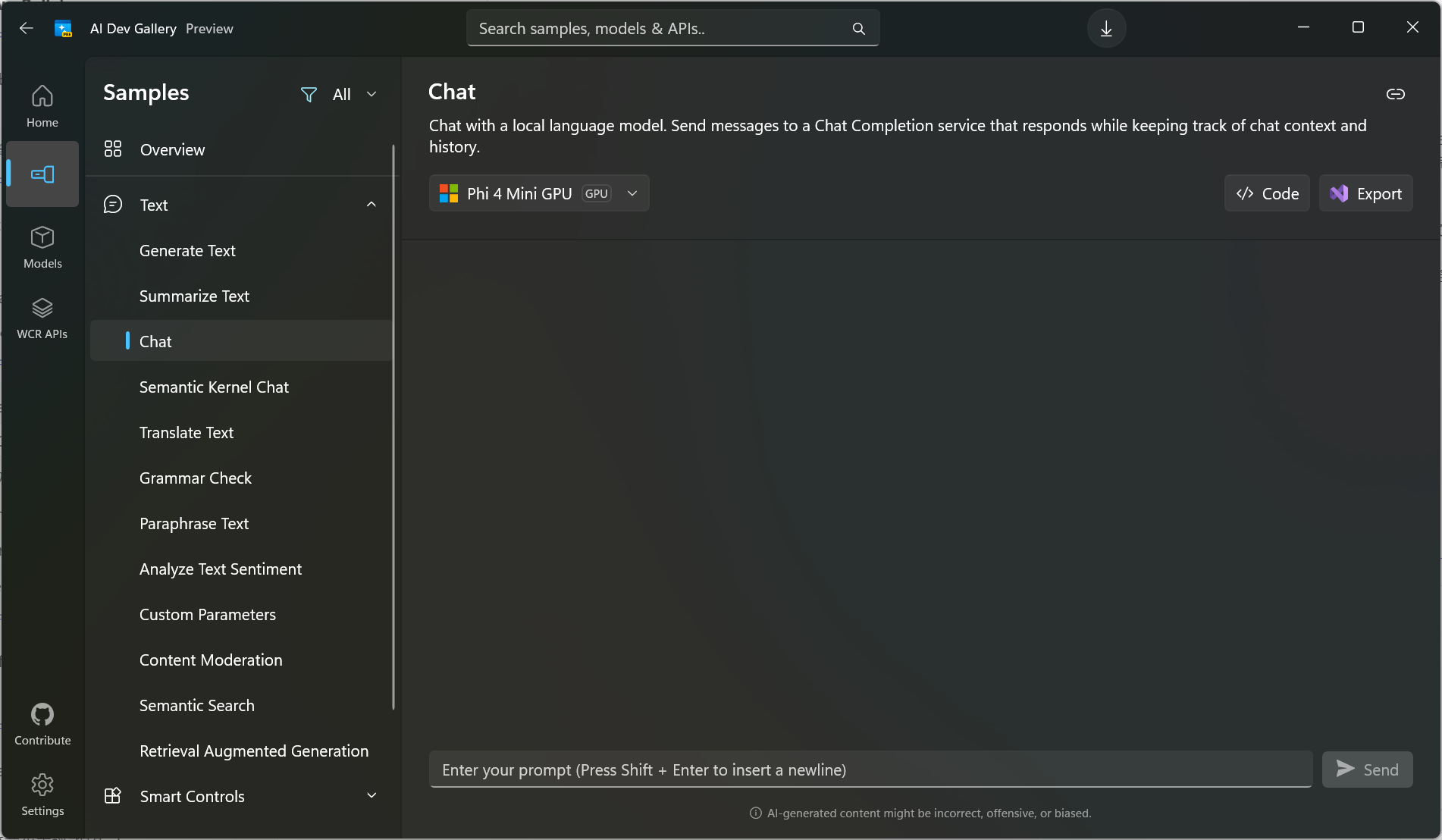Open the Home page from sidebar

pos(42,105)
